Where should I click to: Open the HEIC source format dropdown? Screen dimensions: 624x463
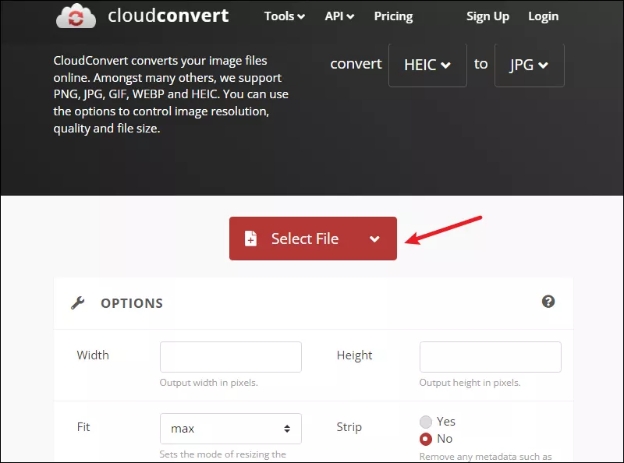click(x=427, y=65)
